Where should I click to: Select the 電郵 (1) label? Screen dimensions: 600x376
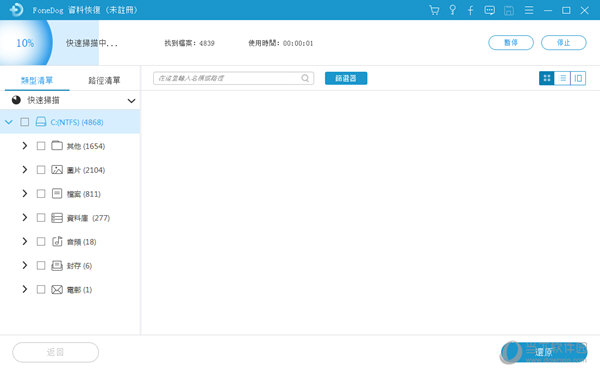[80, 290]
